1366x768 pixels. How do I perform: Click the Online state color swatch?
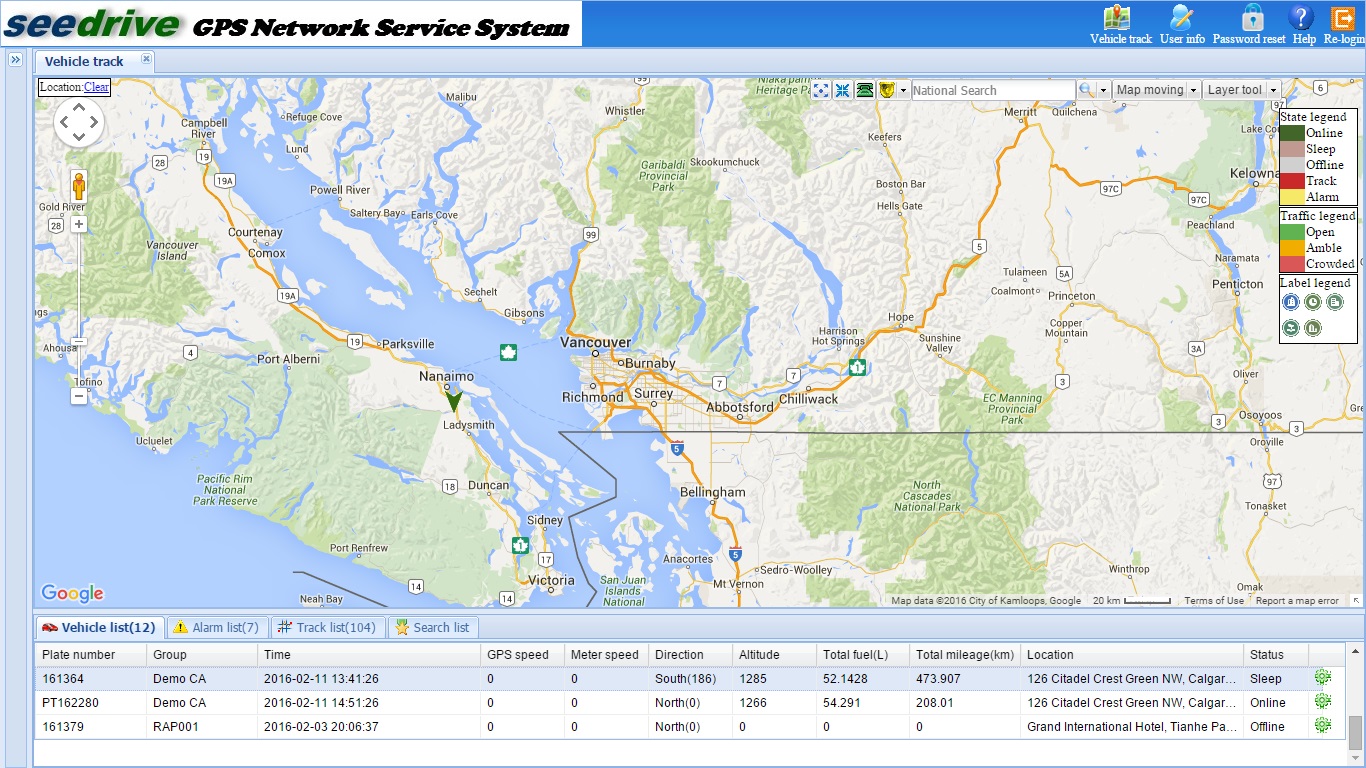(x=1292, y=133)
